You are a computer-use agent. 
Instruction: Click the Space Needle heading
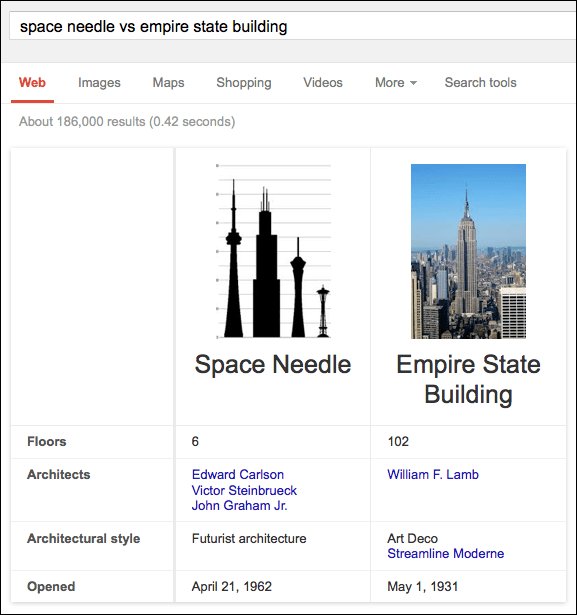[273, 364]
